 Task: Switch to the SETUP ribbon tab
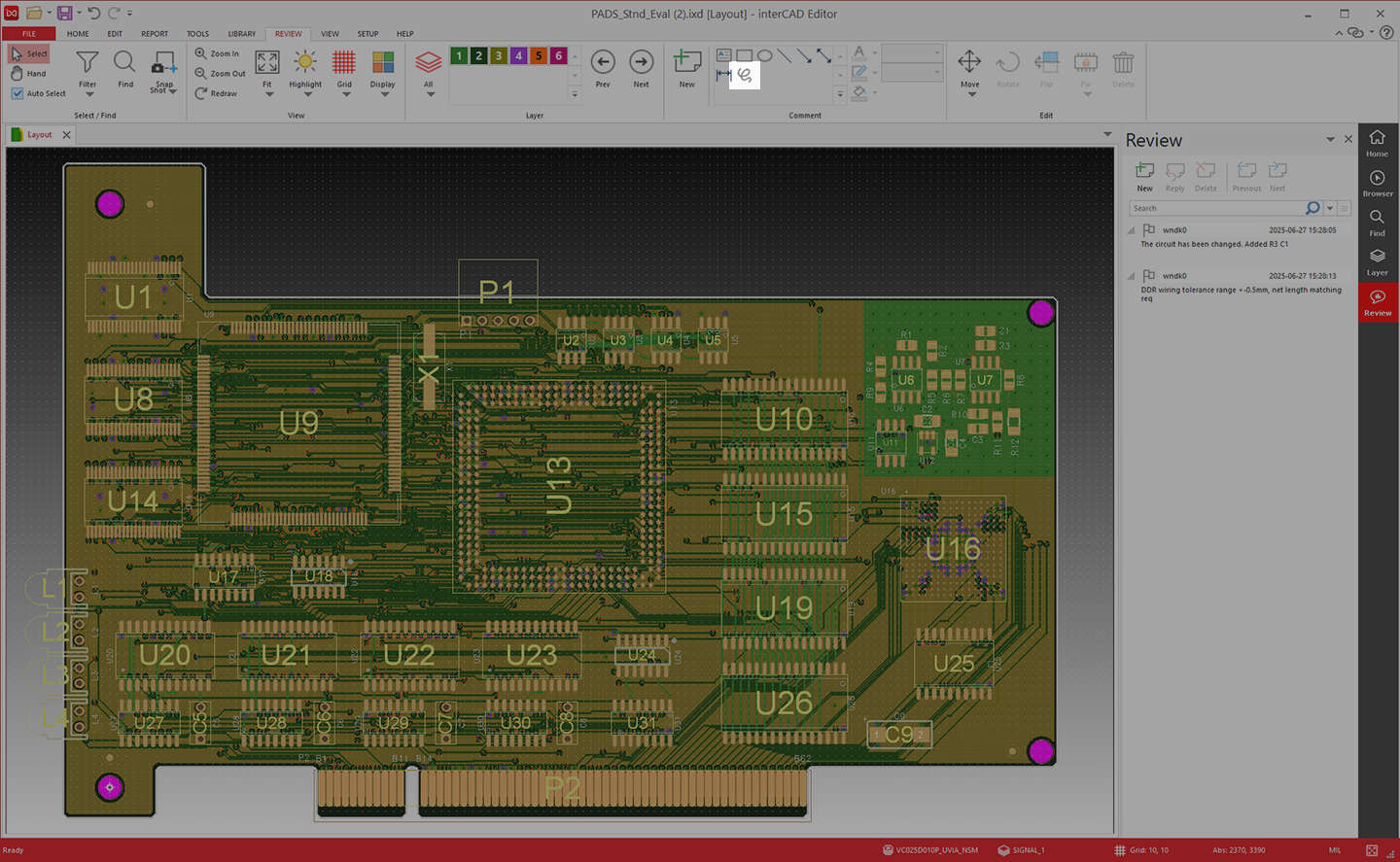367,33
